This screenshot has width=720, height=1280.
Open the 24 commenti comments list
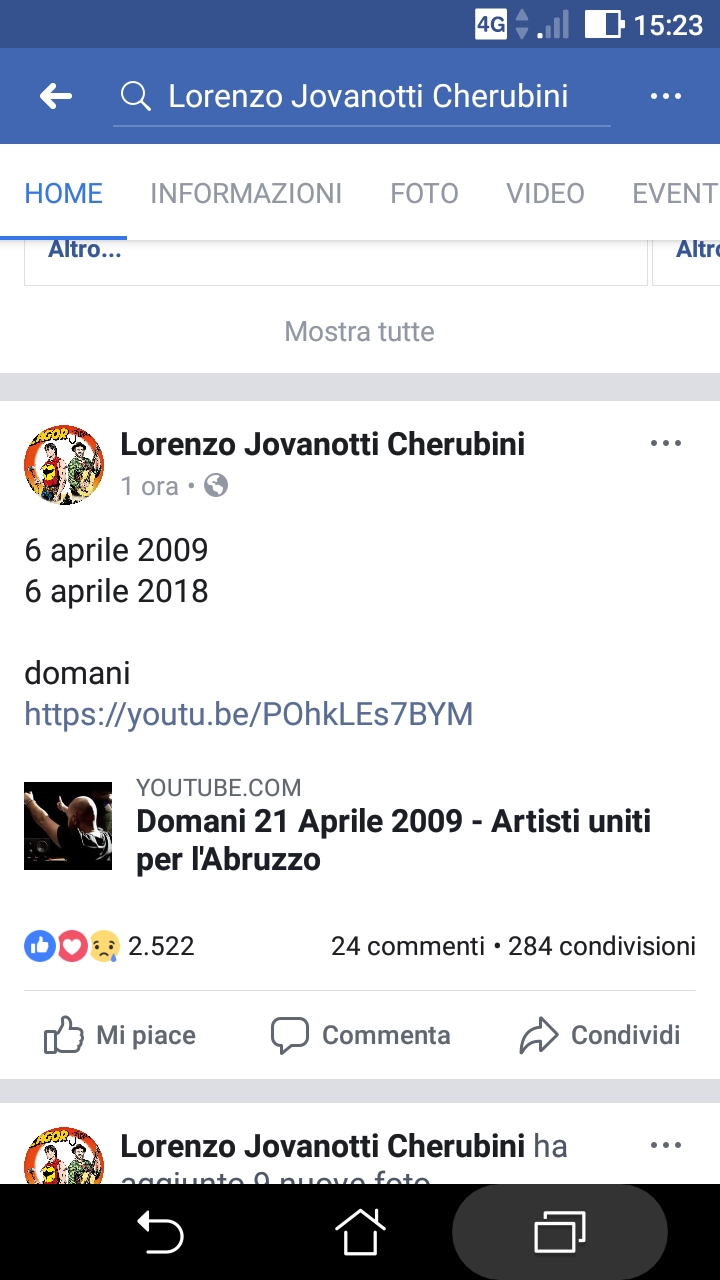coord(407,946)
